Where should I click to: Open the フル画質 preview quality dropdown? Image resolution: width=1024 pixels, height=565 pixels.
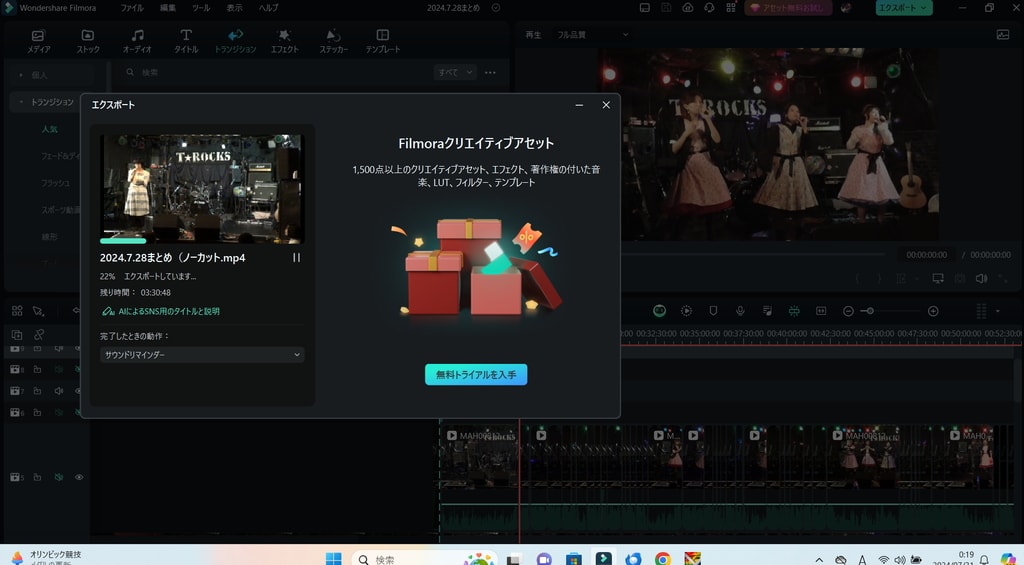click(x=592, y=35)
